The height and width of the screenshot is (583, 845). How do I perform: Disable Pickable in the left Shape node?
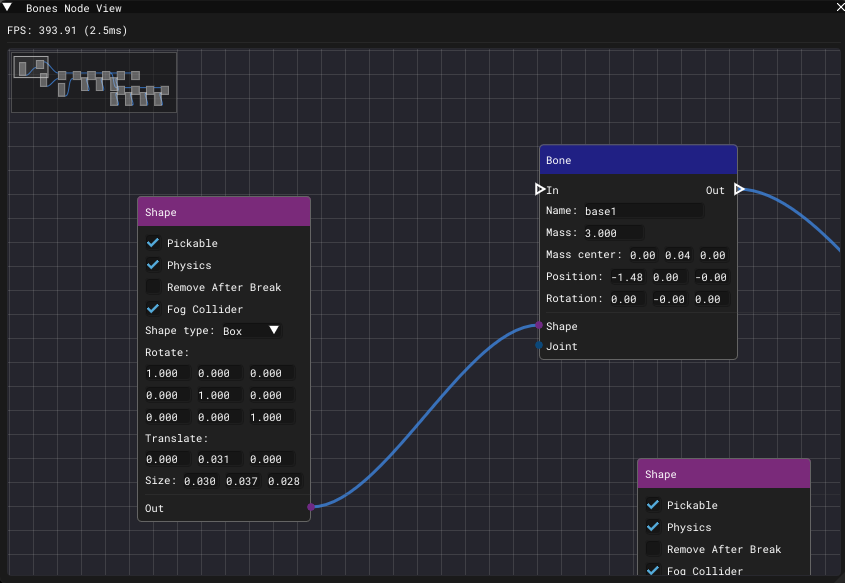153,243
